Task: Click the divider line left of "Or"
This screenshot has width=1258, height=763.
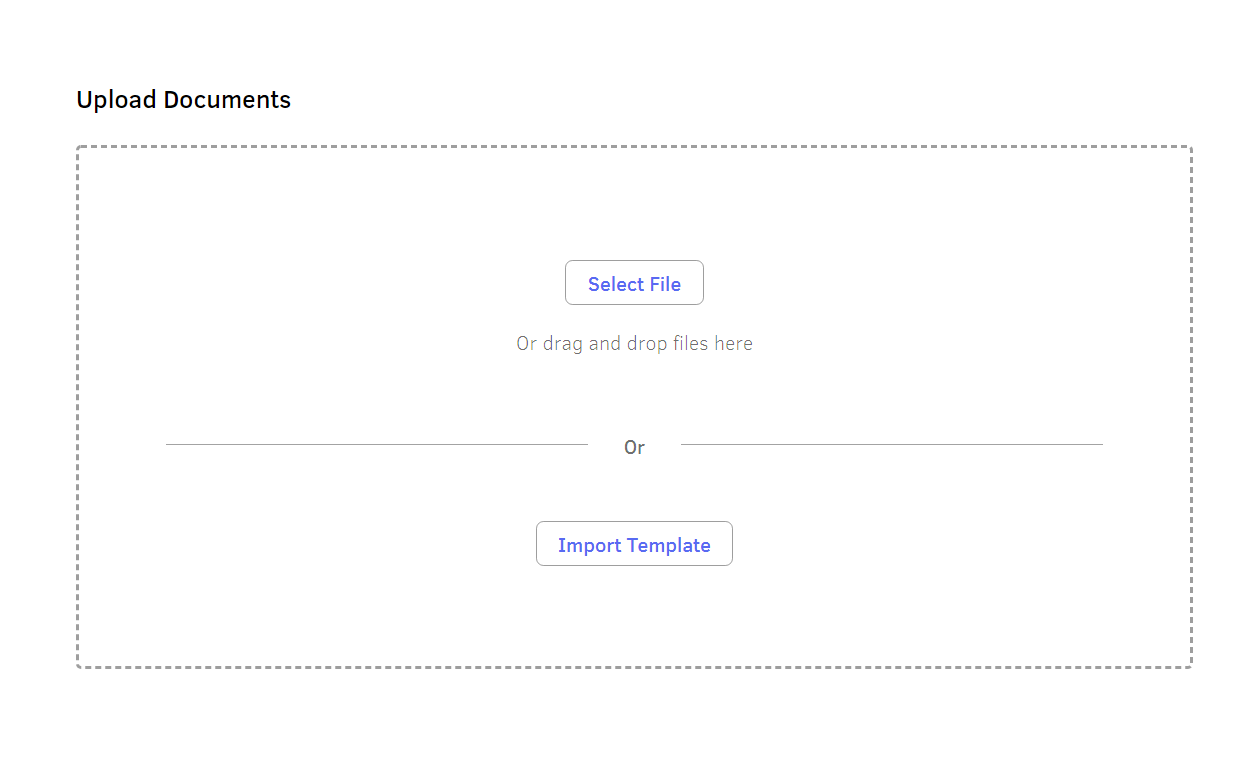Action: pos(377,444)
